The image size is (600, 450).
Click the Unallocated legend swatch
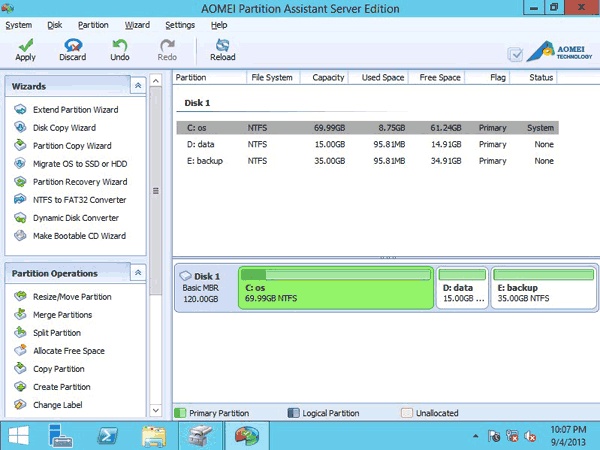[x=406, y=413]
